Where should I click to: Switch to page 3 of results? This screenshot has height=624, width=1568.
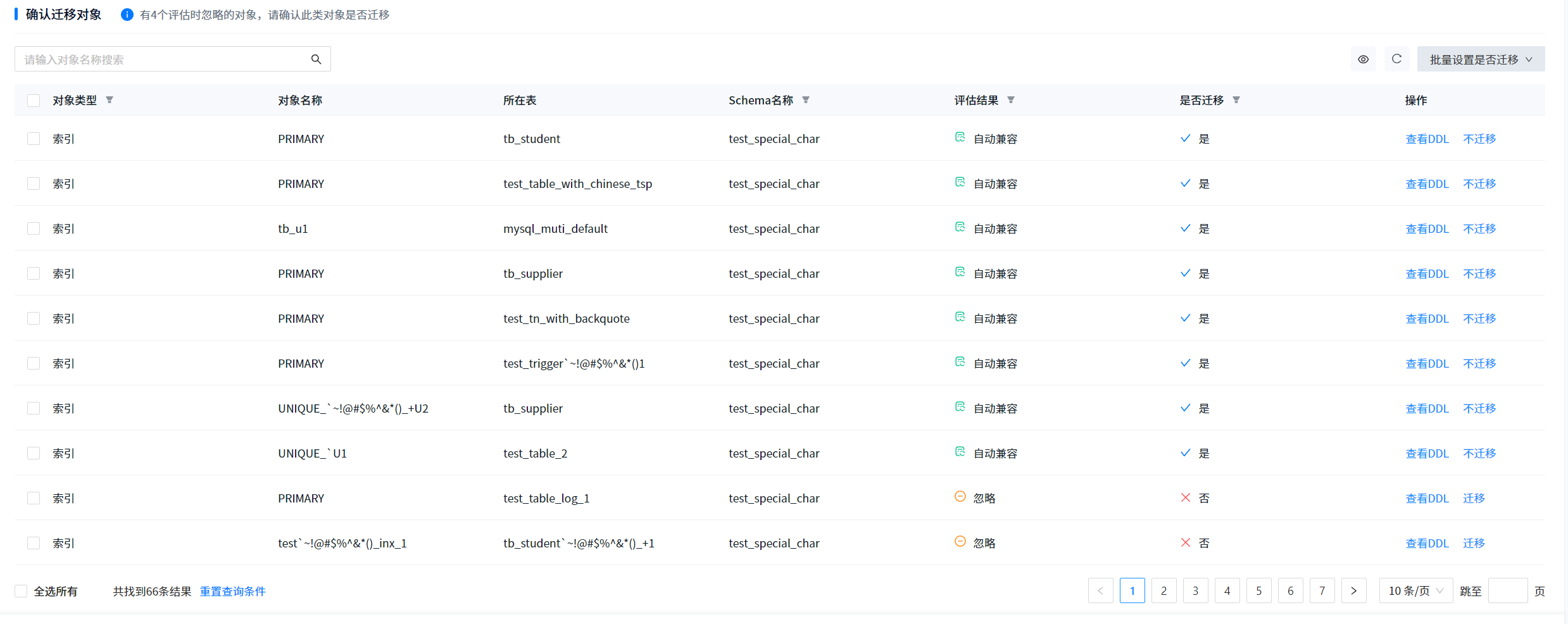coord(1195,590)
